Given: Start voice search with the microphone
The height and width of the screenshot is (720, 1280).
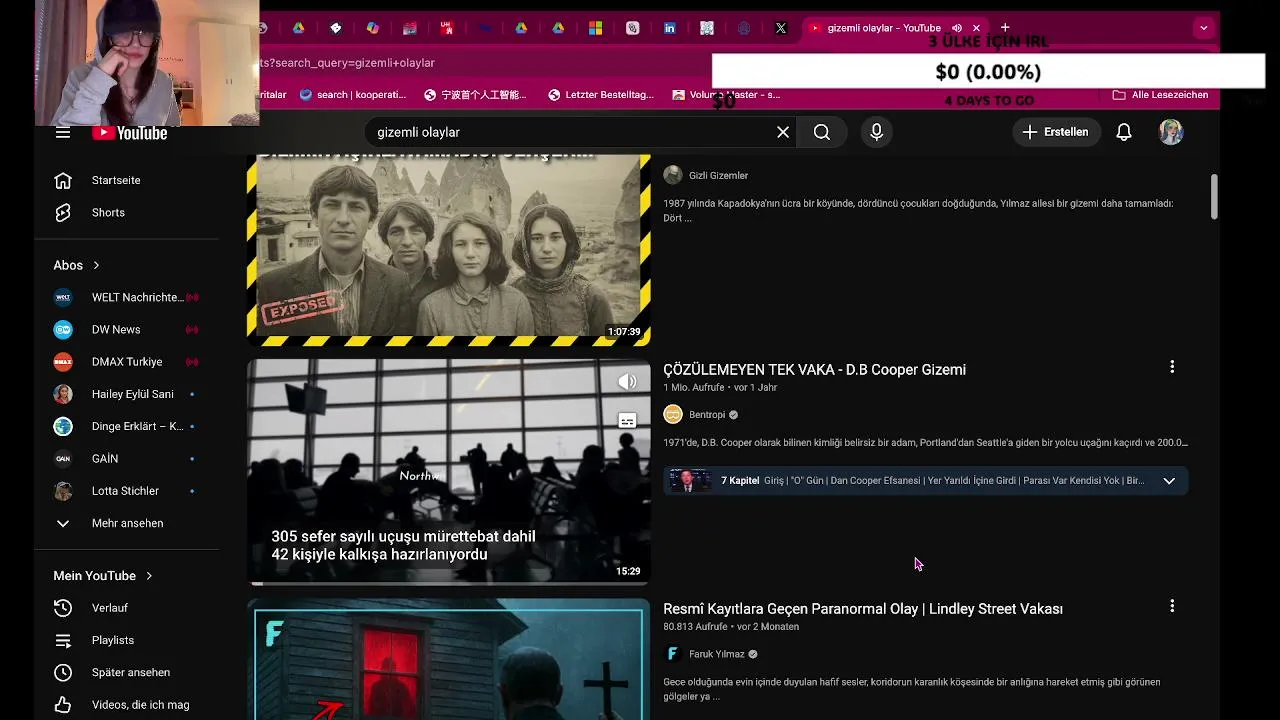Looking at the screenshot, I should (877, 132).
